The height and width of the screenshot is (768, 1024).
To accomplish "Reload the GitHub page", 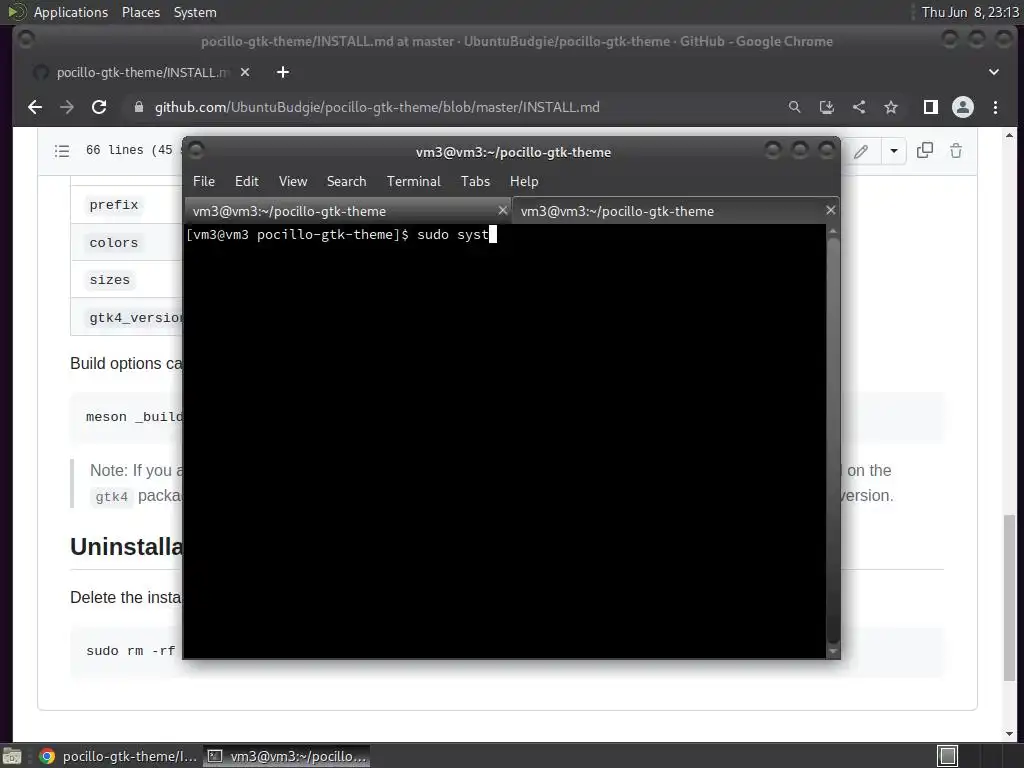I will 99,107.
